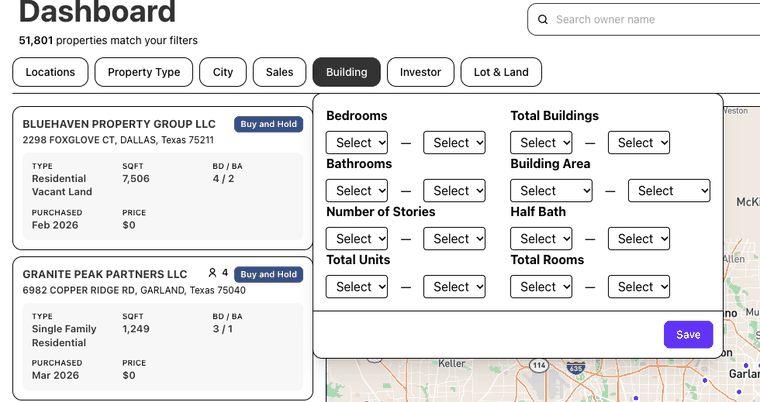Screen dimensions: 760x402
Task: Open the Property Type filter
Action: (x=144, y=72)
